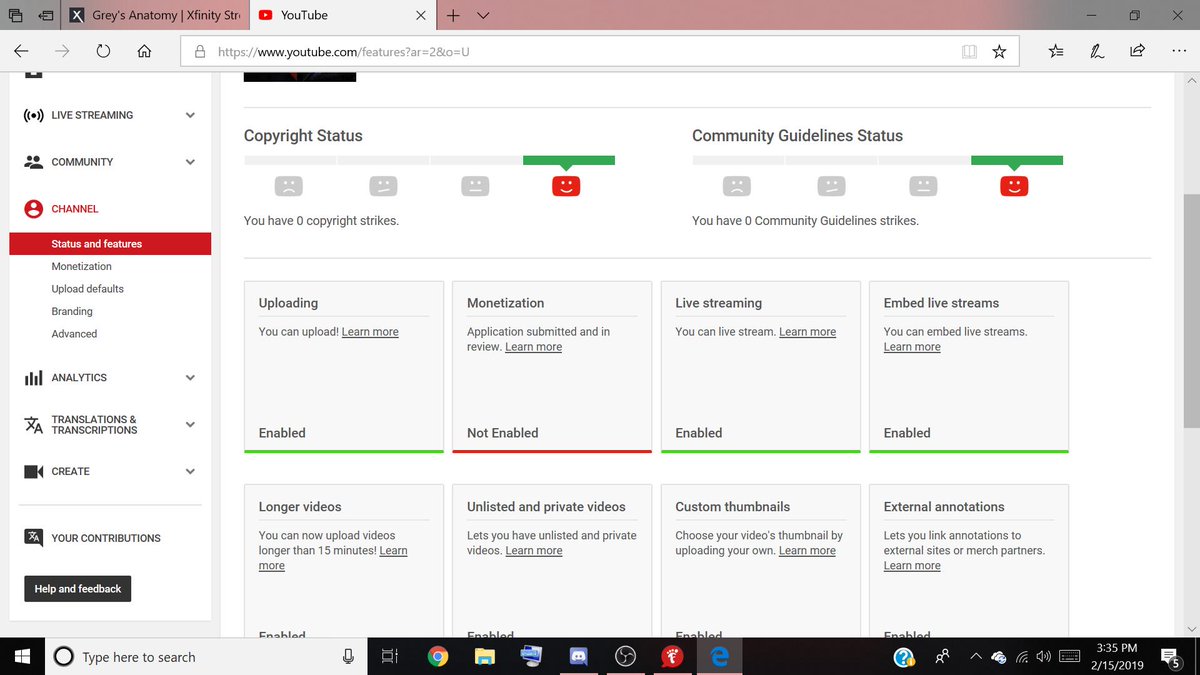Expand Analytics sidebar section
Screen dimensions: 1200x675
tap(190, 378)
